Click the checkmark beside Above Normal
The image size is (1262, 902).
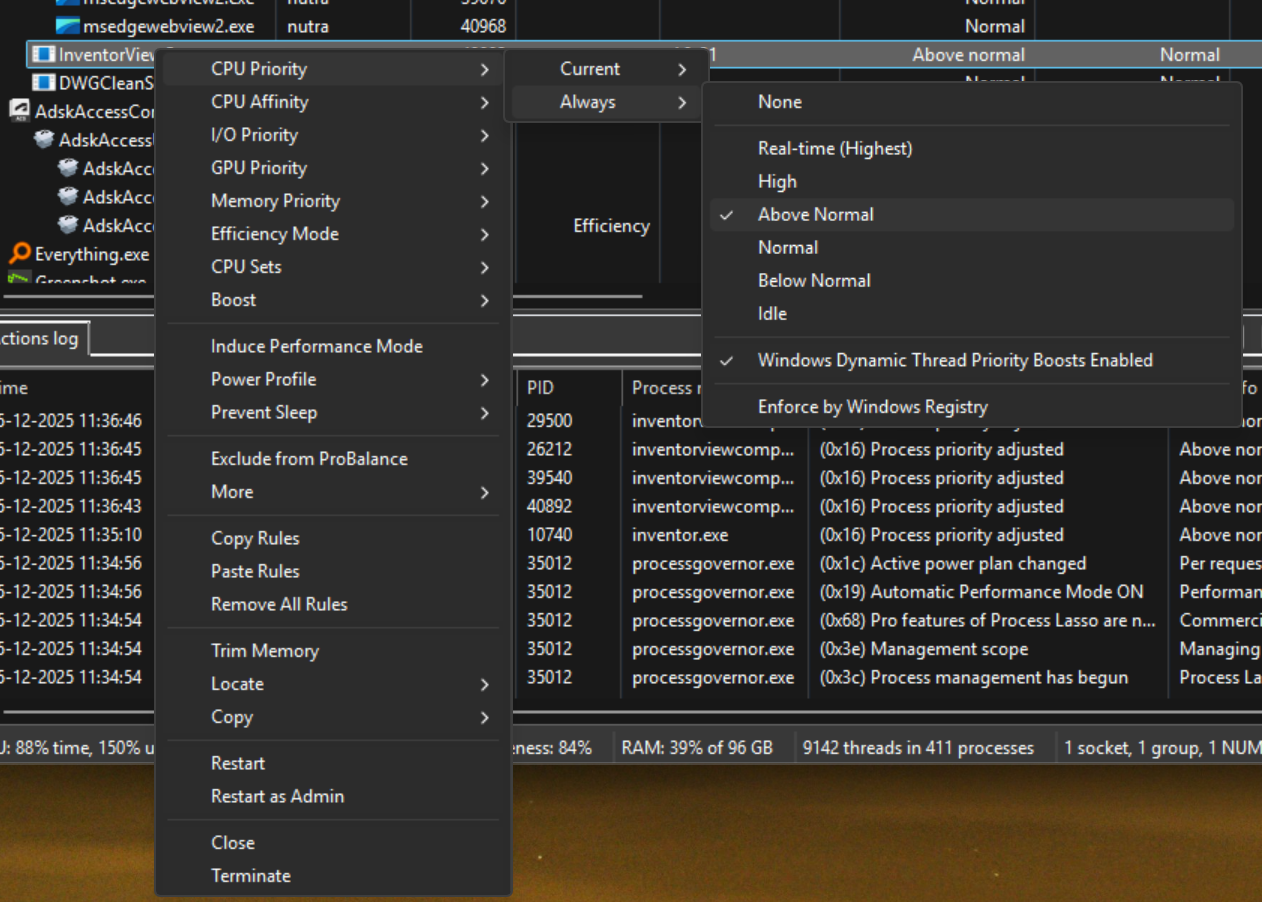point(727,215)
